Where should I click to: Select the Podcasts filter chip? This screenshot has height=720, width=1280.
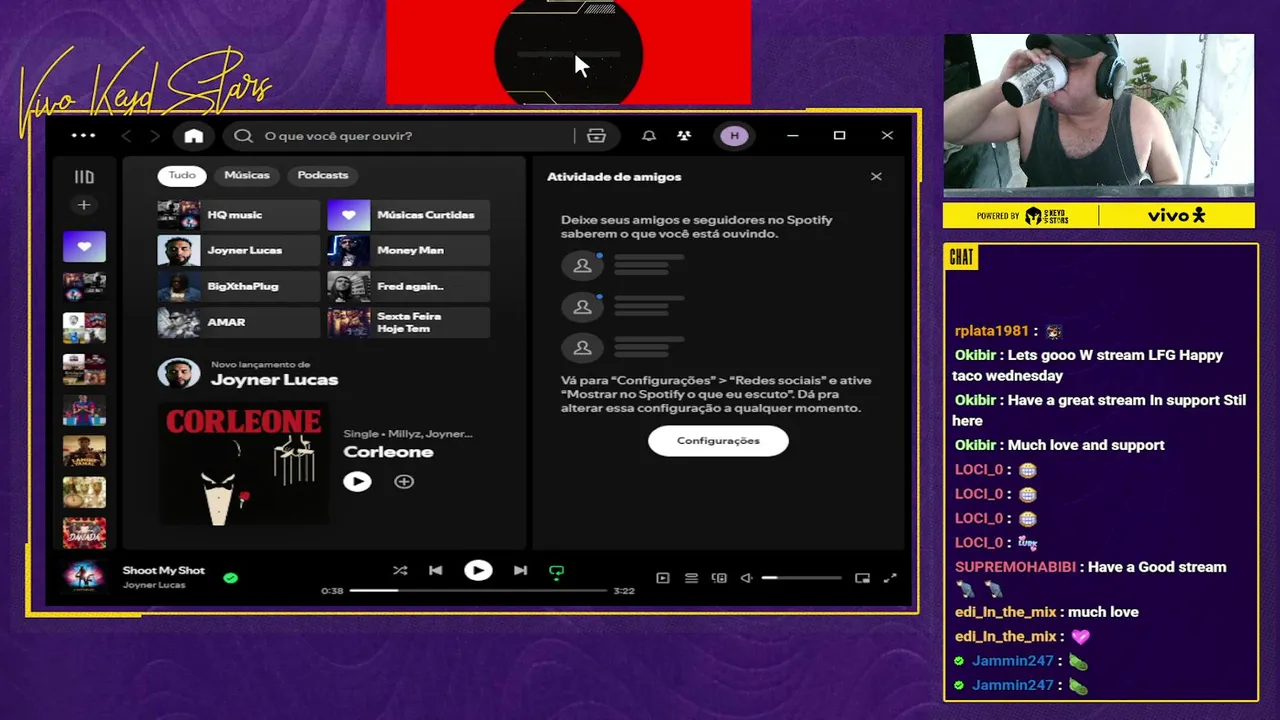click(x=323, y=175)
